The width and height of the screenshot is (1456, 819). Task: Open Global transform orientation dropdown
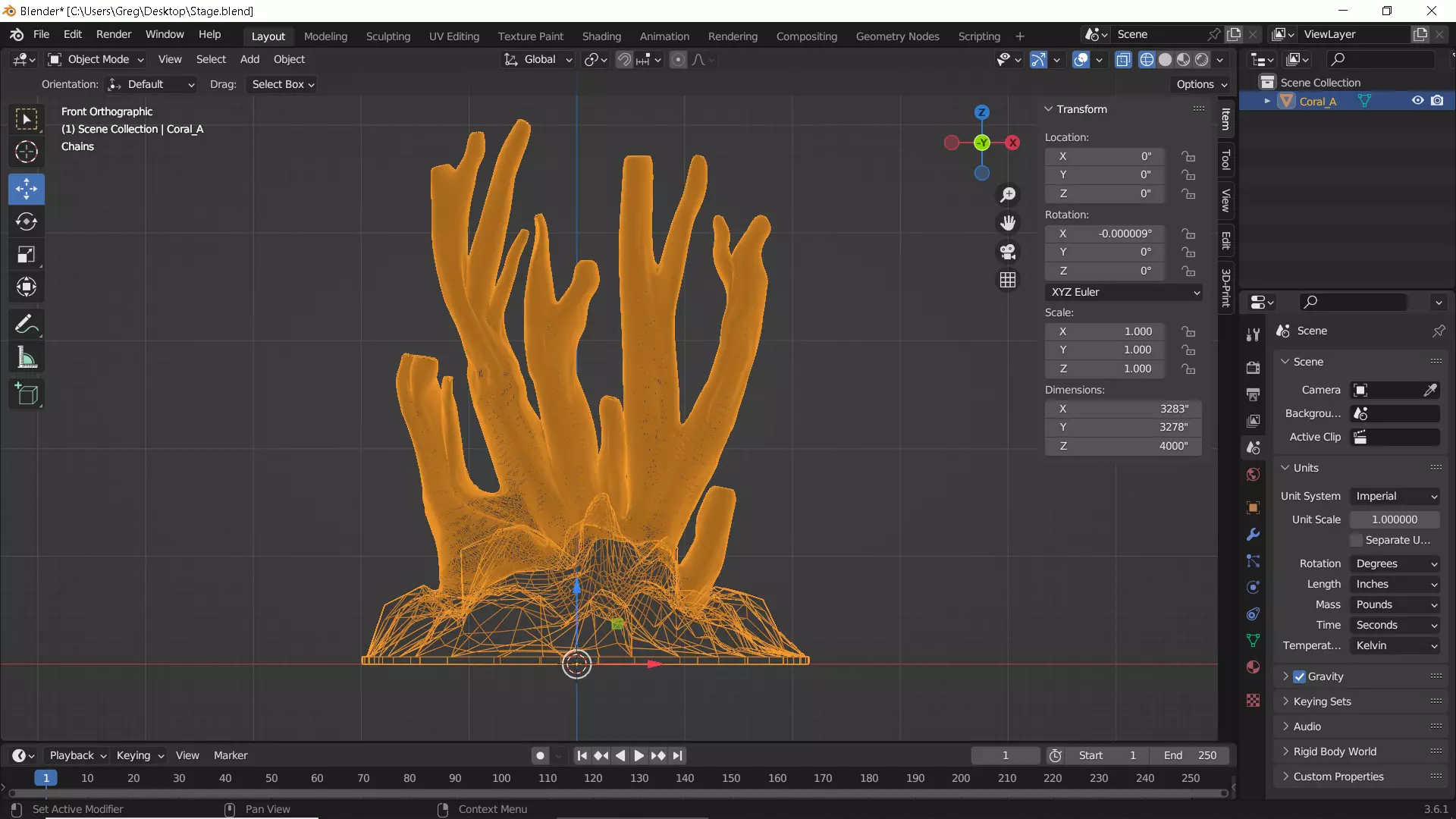538,59
